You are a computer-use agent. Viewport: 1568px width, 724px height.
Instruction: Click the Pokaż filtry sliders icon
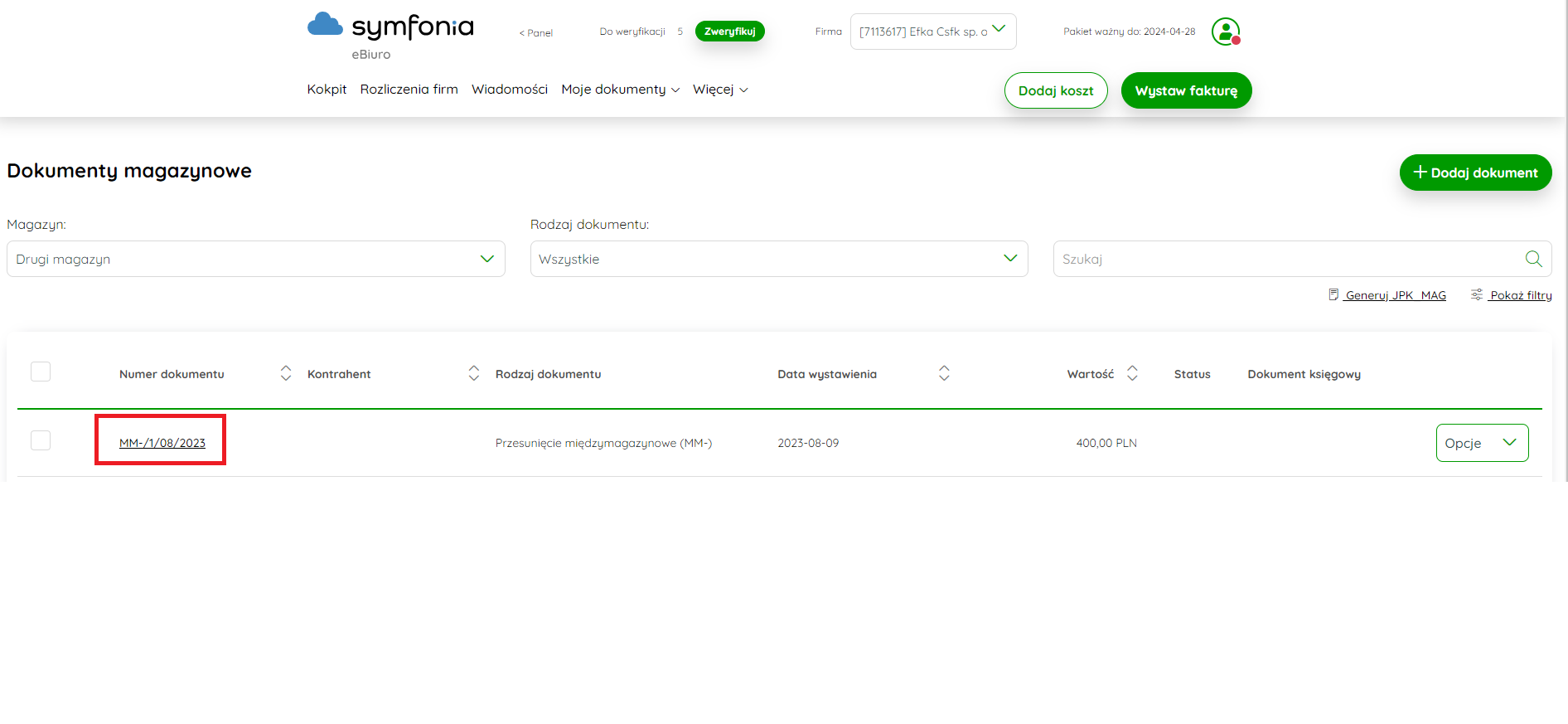pyautogui.click(x=1477, y=294)
